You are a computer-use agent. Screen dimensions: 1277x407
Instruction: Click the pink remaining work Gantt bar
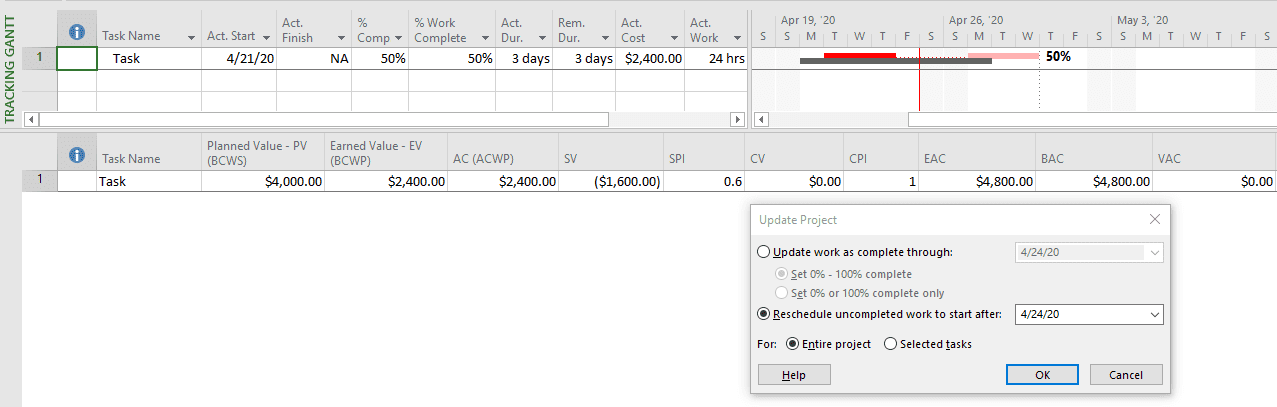click(1004, 55)
